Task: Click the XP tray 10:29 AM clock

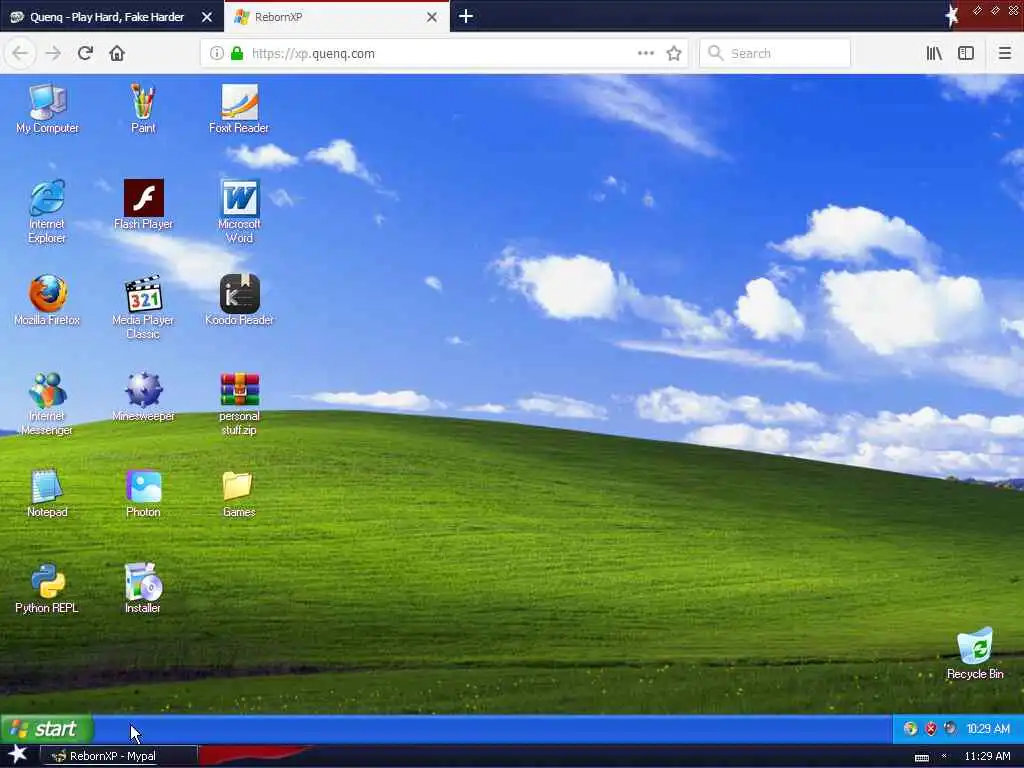Action: (x=987, y=729)
